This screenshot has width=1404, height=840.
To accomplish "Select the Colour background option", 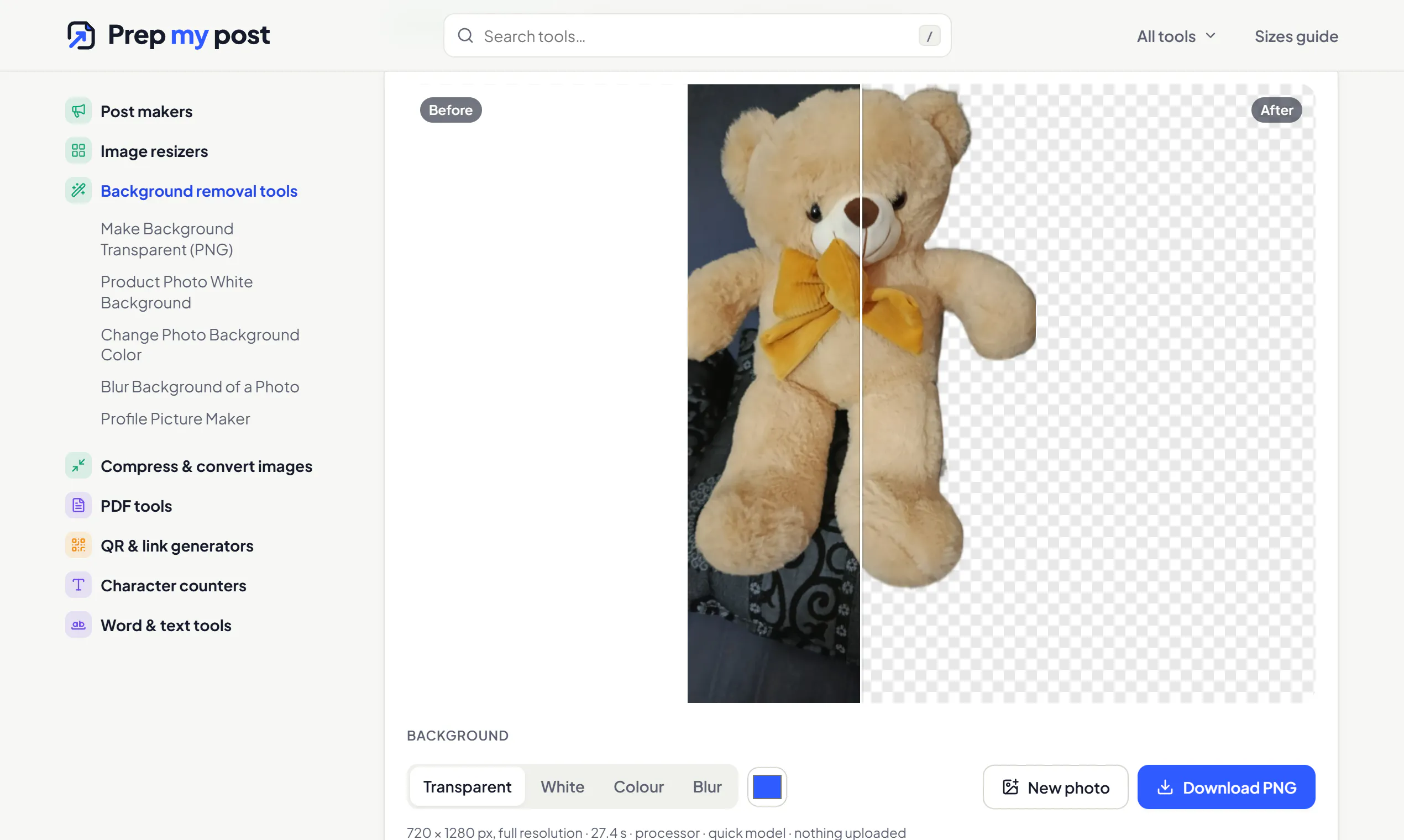I will tap(638, 786).
